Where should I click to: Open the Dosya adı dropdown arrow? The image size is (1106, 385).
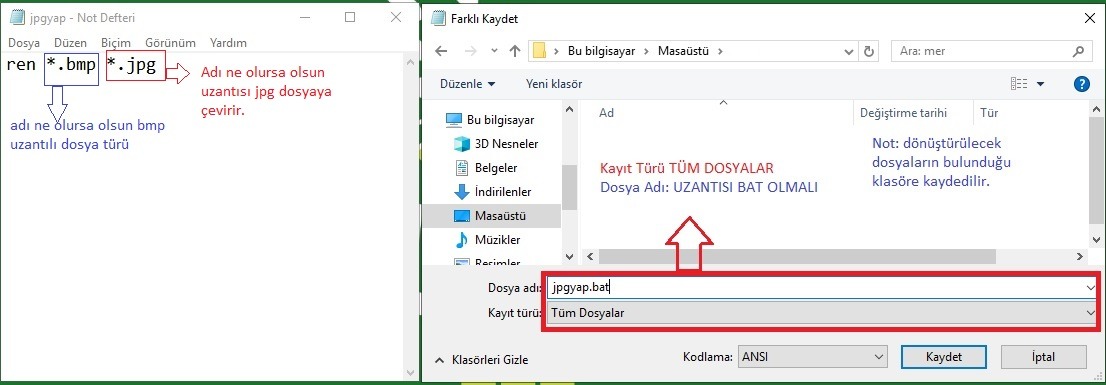(x=1090, y=288)
